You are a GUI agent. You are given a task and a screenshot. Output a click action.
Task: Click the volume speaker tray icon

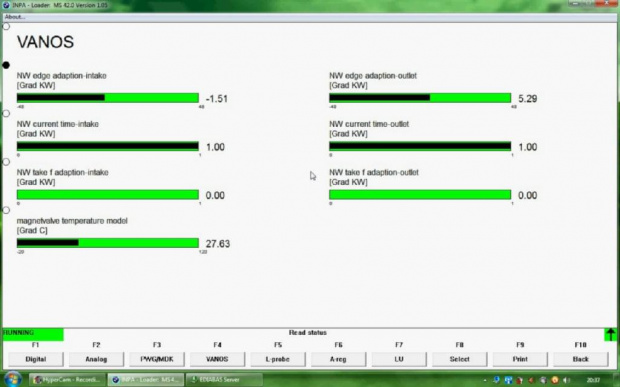click(x=566, y=380)
